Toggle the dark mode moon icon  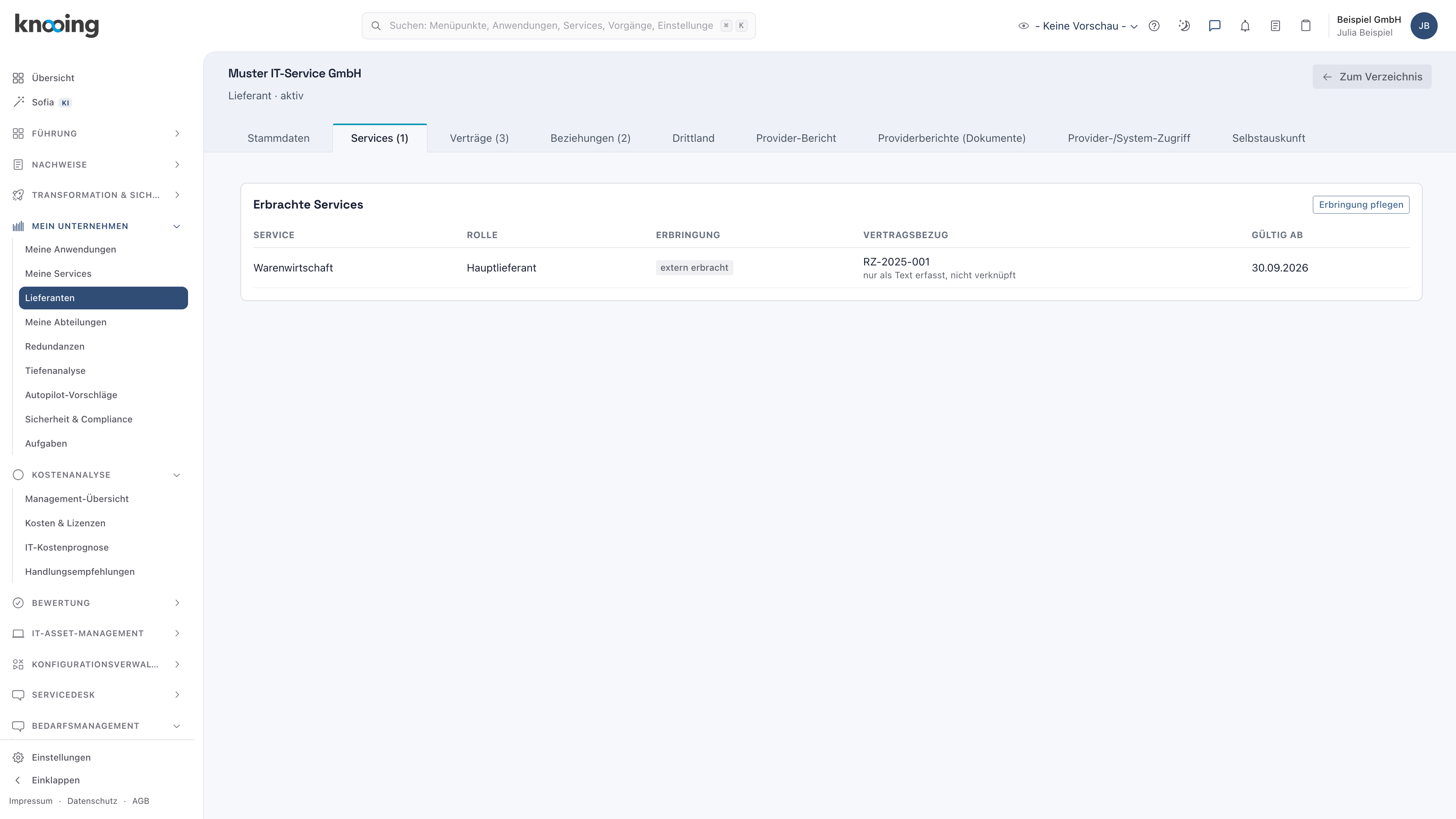[1184, 26]
